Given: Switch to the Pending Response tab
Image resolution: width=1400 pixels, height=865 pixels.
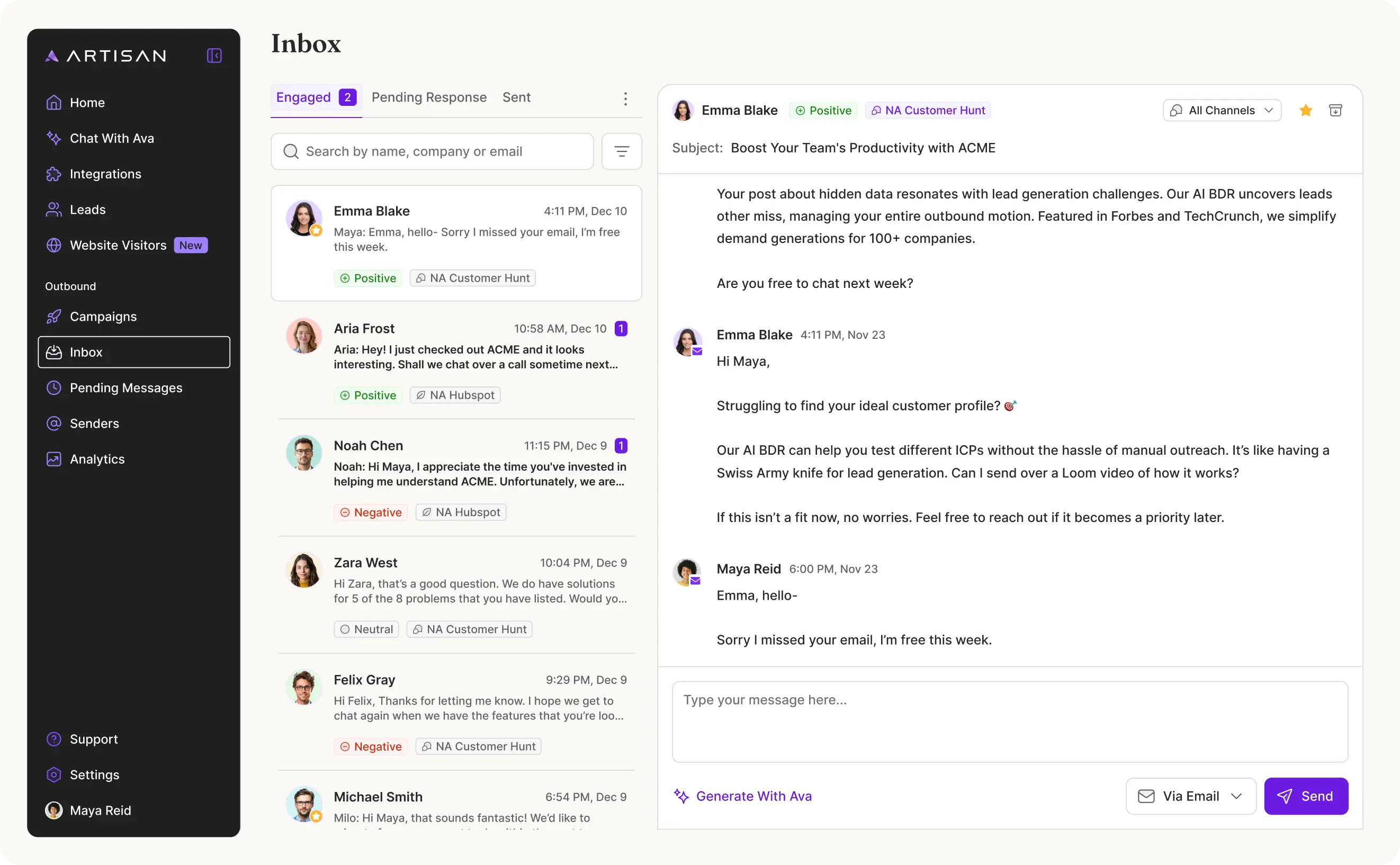Looking at the screenshot, I should (429, 97).
